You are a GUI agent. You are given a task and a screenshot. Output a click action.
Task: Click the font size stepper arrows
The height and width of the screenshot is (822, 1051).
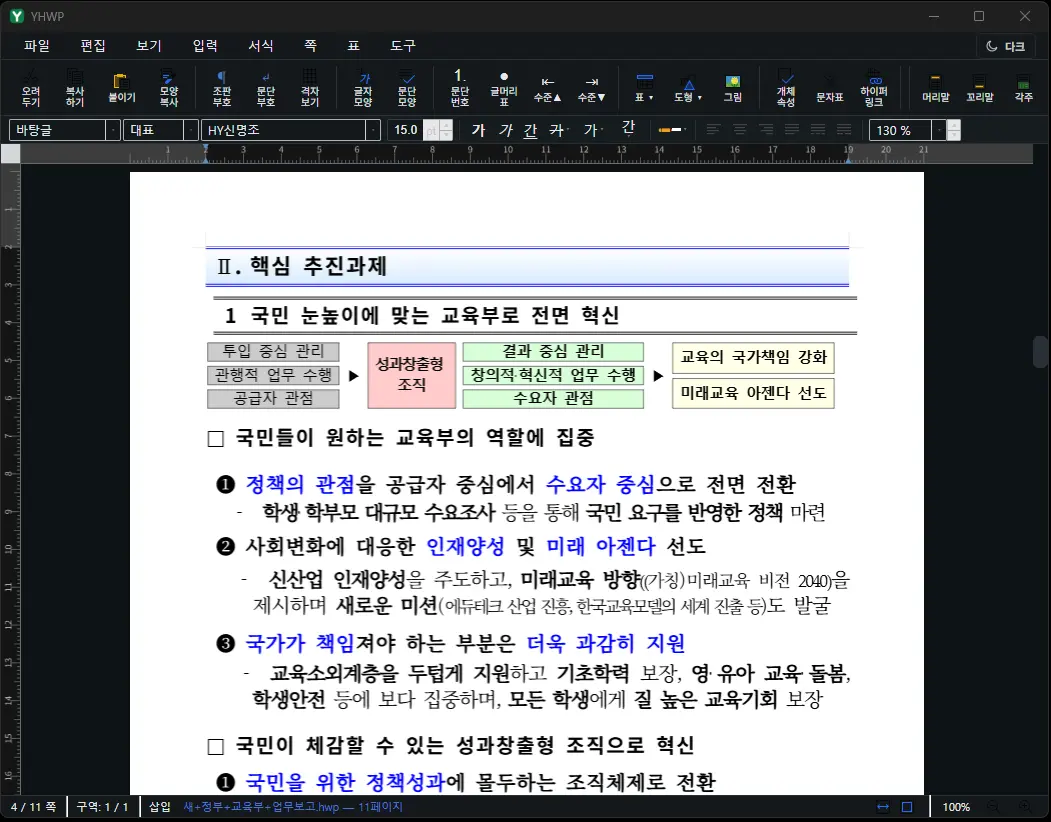click(x=446, y=129)
